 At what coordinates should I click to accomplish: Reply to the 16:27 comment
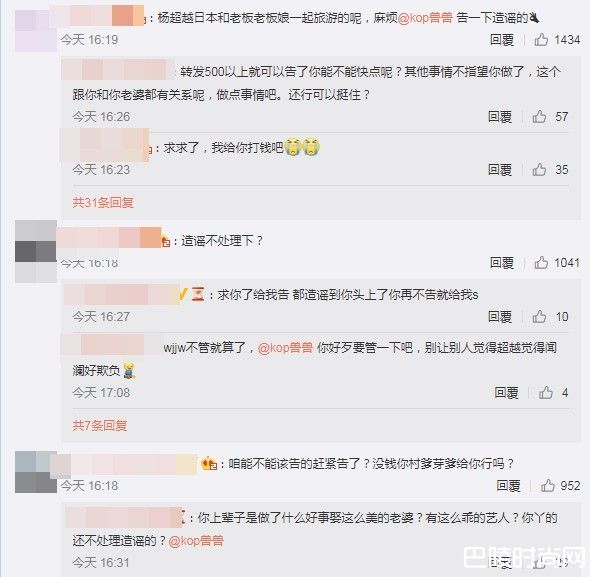[500, 317]
